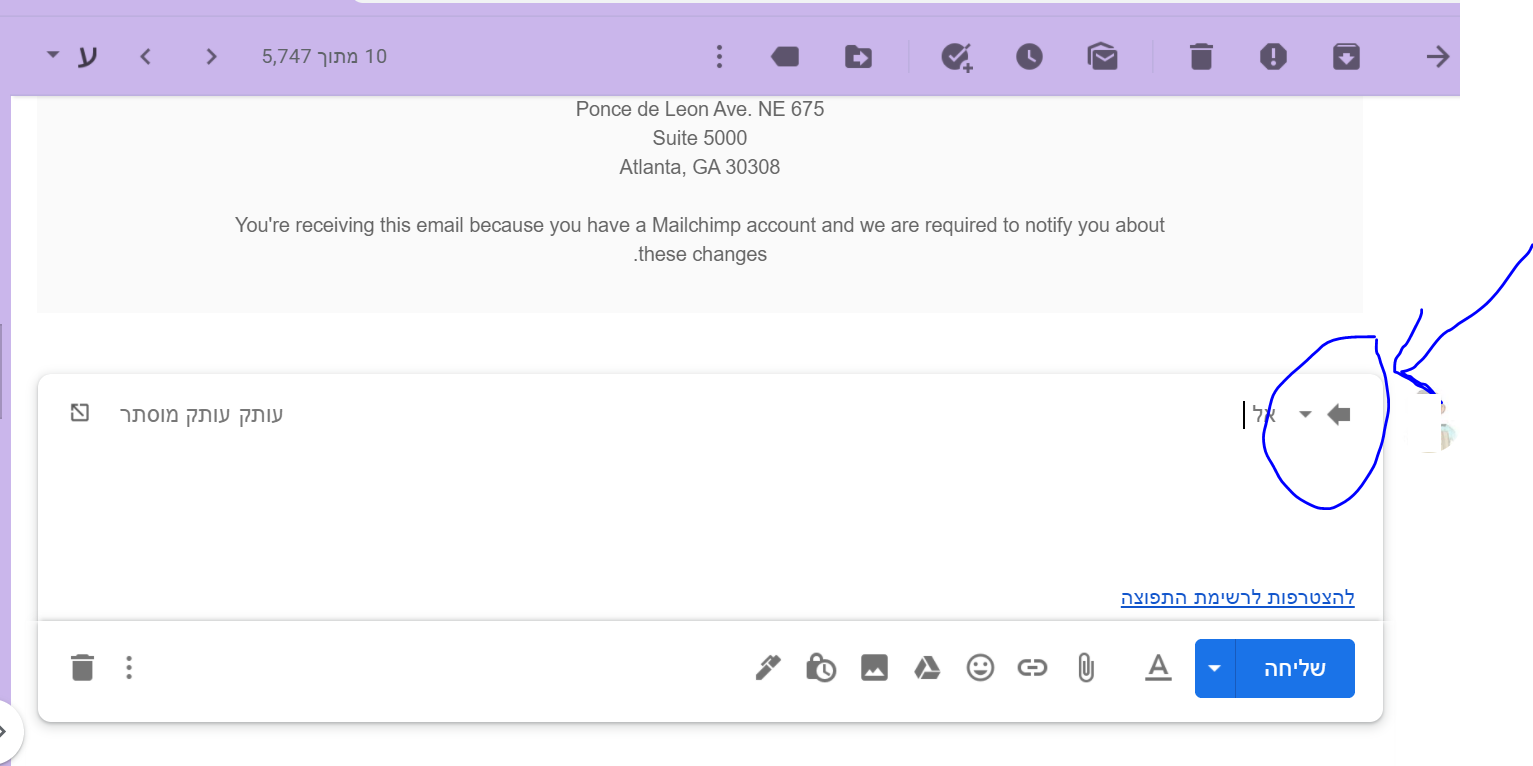Viewport: 1533px width, 766px height.
Task: Attach a file with the paperclip icon
Action: (1085, 667)
